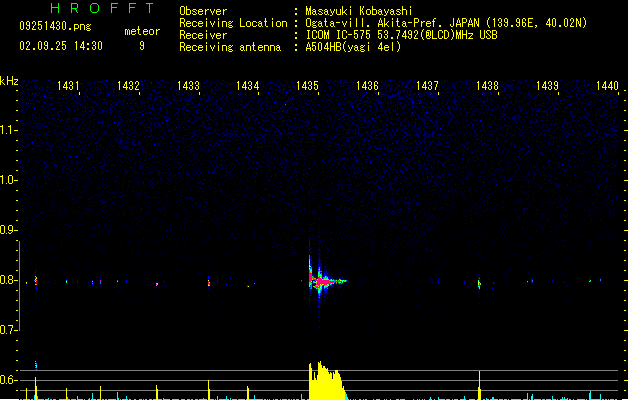Screen dimensions: 629x400
Task: Select observer name Masayuki Kobayashi
Action: 359,11
